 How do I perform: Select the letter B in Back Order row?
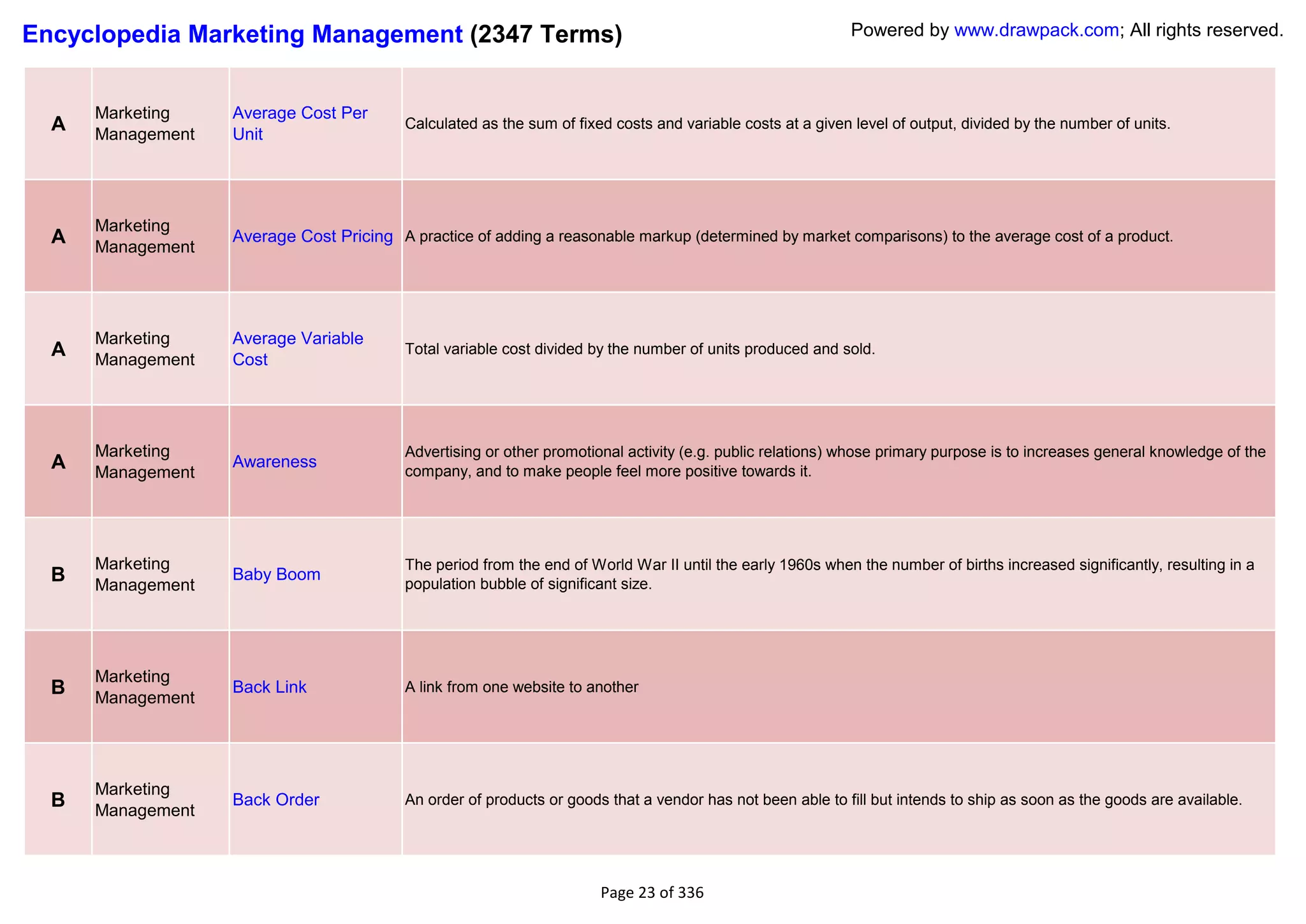click(58, 800)
